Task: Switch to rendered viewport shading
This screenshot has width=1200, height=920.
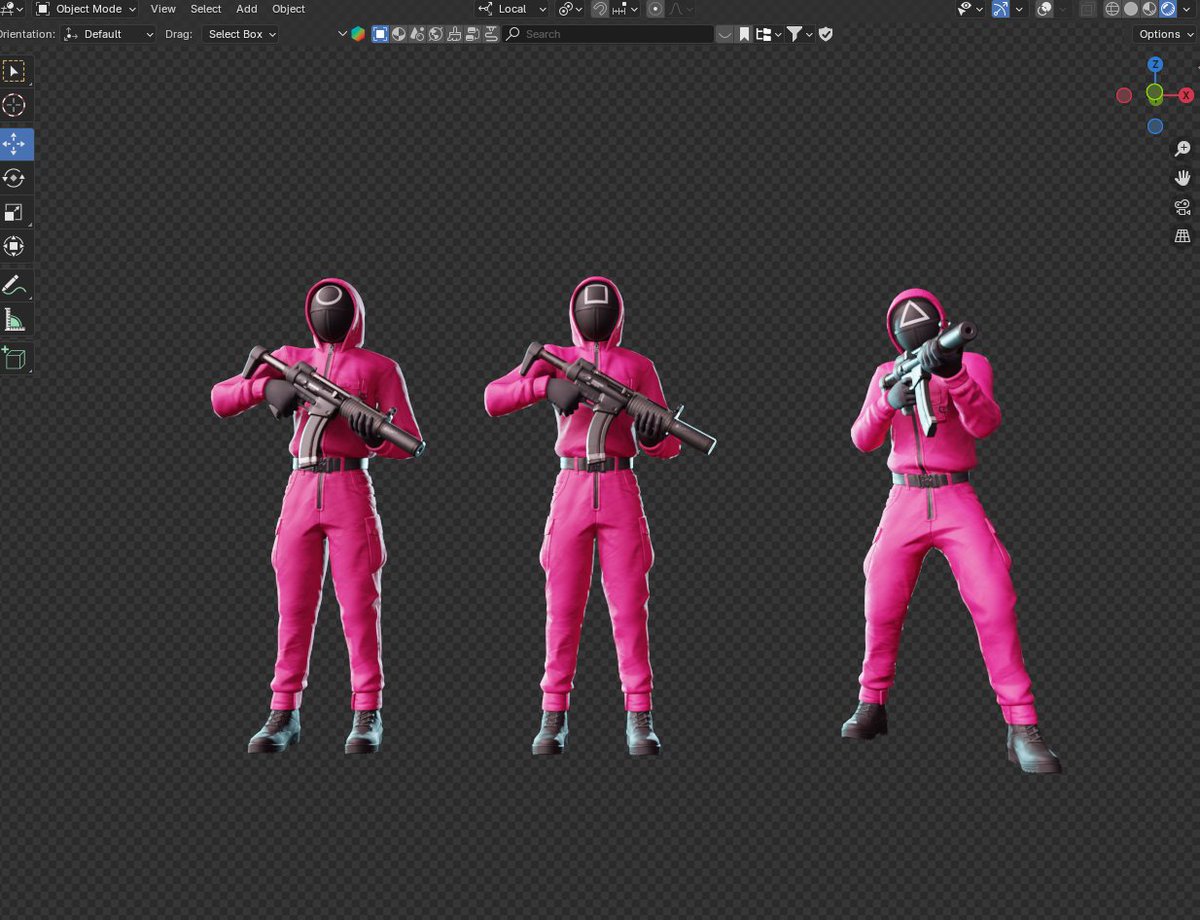Action: coord(1167,9)
